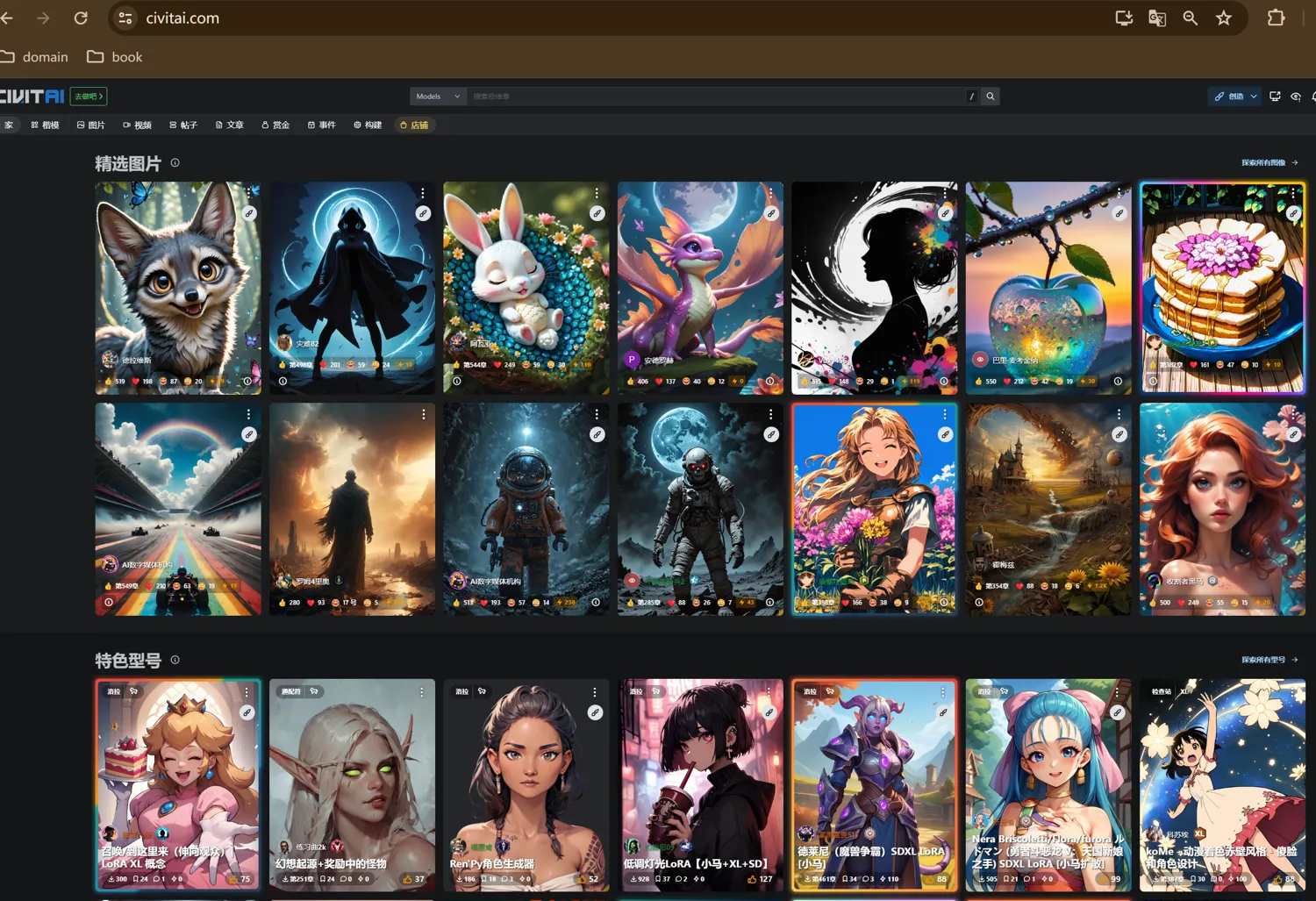Select the 图片 images tab
The image size is (1316, 901).
point(90,125)
